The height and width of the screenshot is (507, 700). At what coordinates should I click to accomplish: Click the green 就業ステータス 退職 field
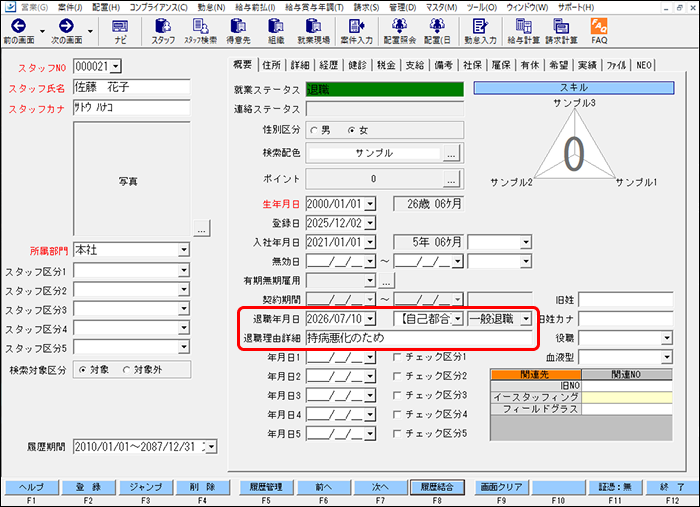click(384, 90)
